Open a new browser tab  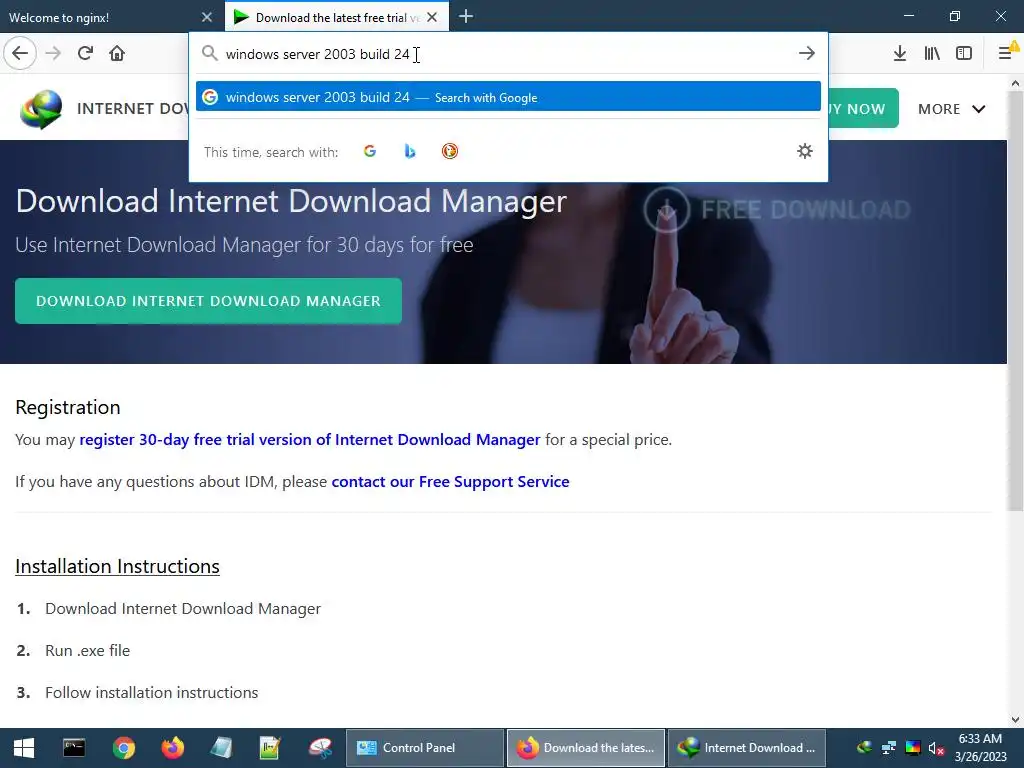466,16
